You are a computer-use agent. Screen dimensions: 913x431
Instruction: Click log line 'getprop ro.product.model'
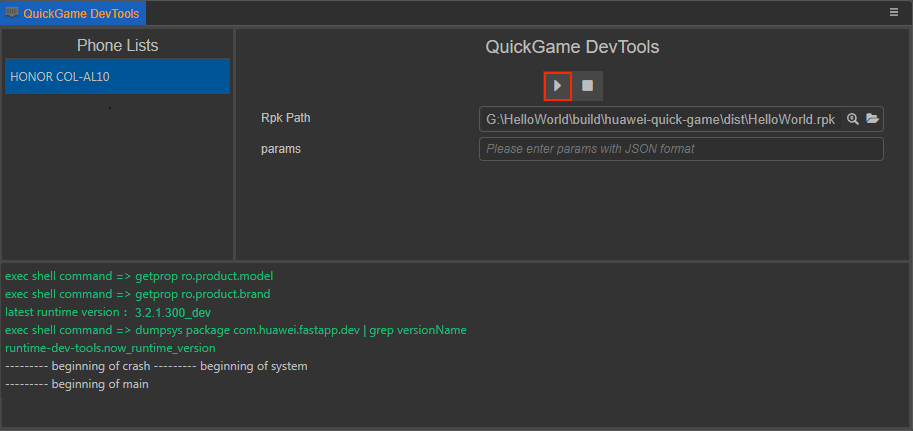tap(139, 275)
